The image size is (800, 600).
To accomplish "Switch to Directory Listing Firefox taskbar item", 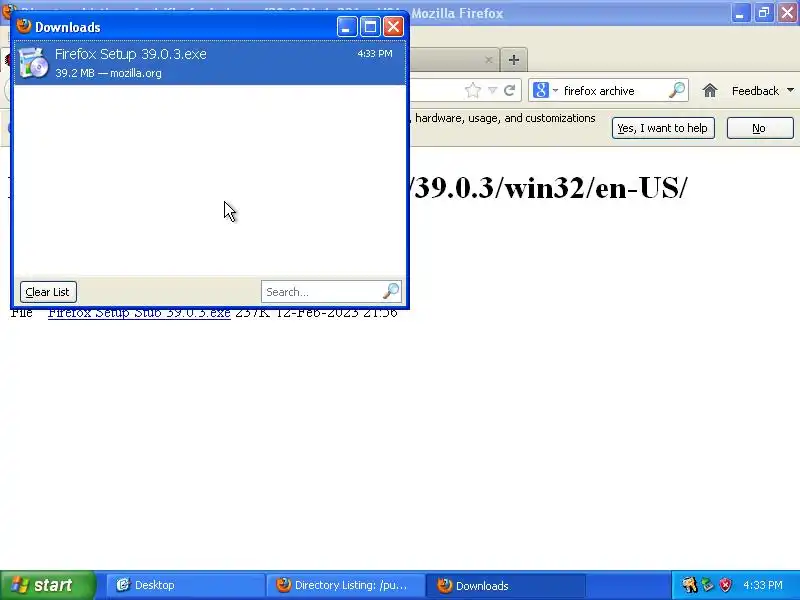I will [x=345, y=585].
